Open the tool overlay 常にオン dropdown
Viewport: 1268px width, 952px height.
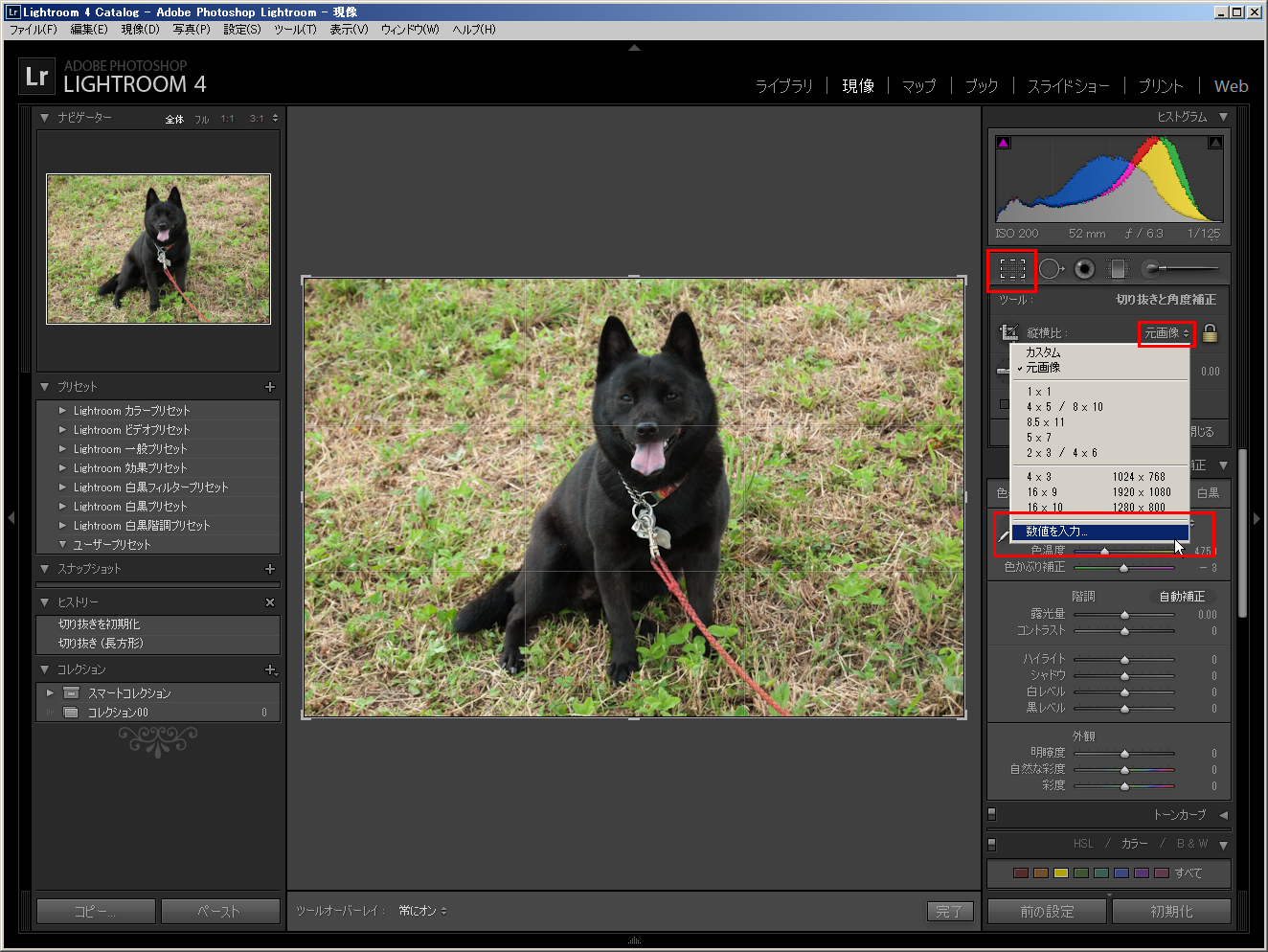click(422, 911)
